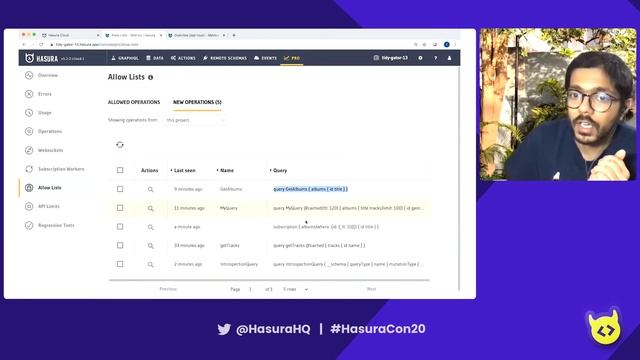
Task: Toggle the select-all header checkbox
Action: [x=120, y=170]
